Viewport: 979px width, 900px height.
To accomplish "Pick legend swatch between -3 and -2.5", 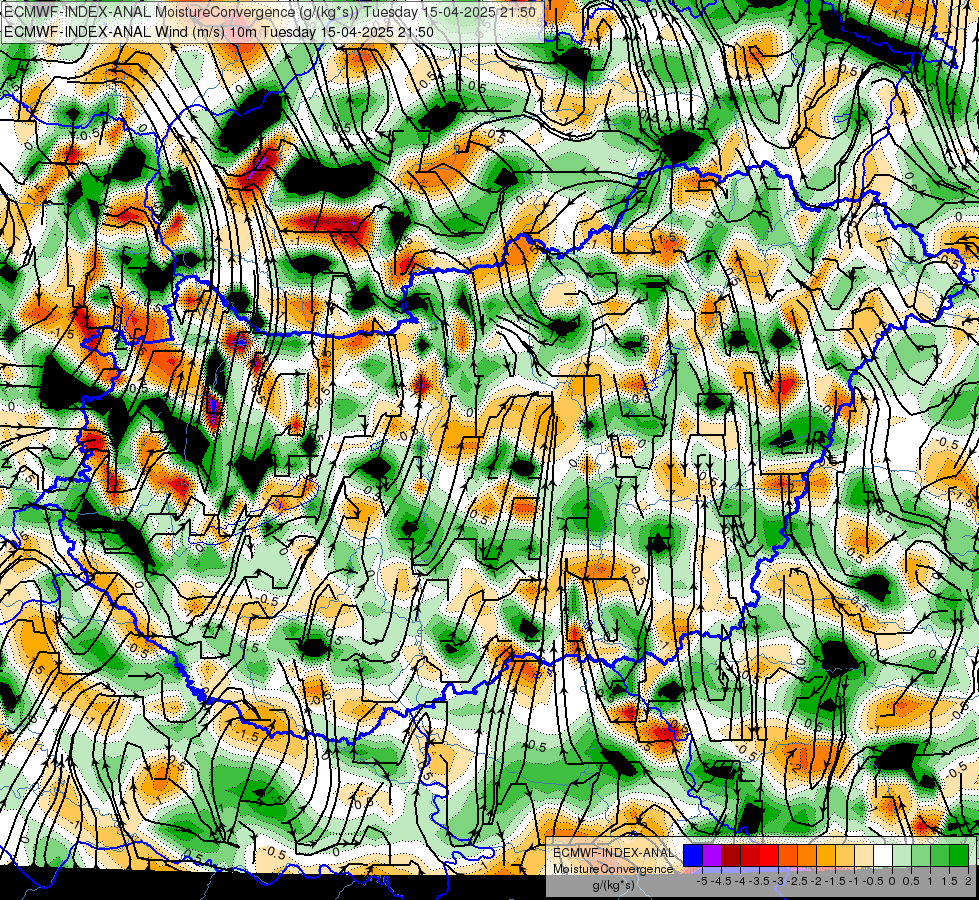I will [x=788, y=855].
